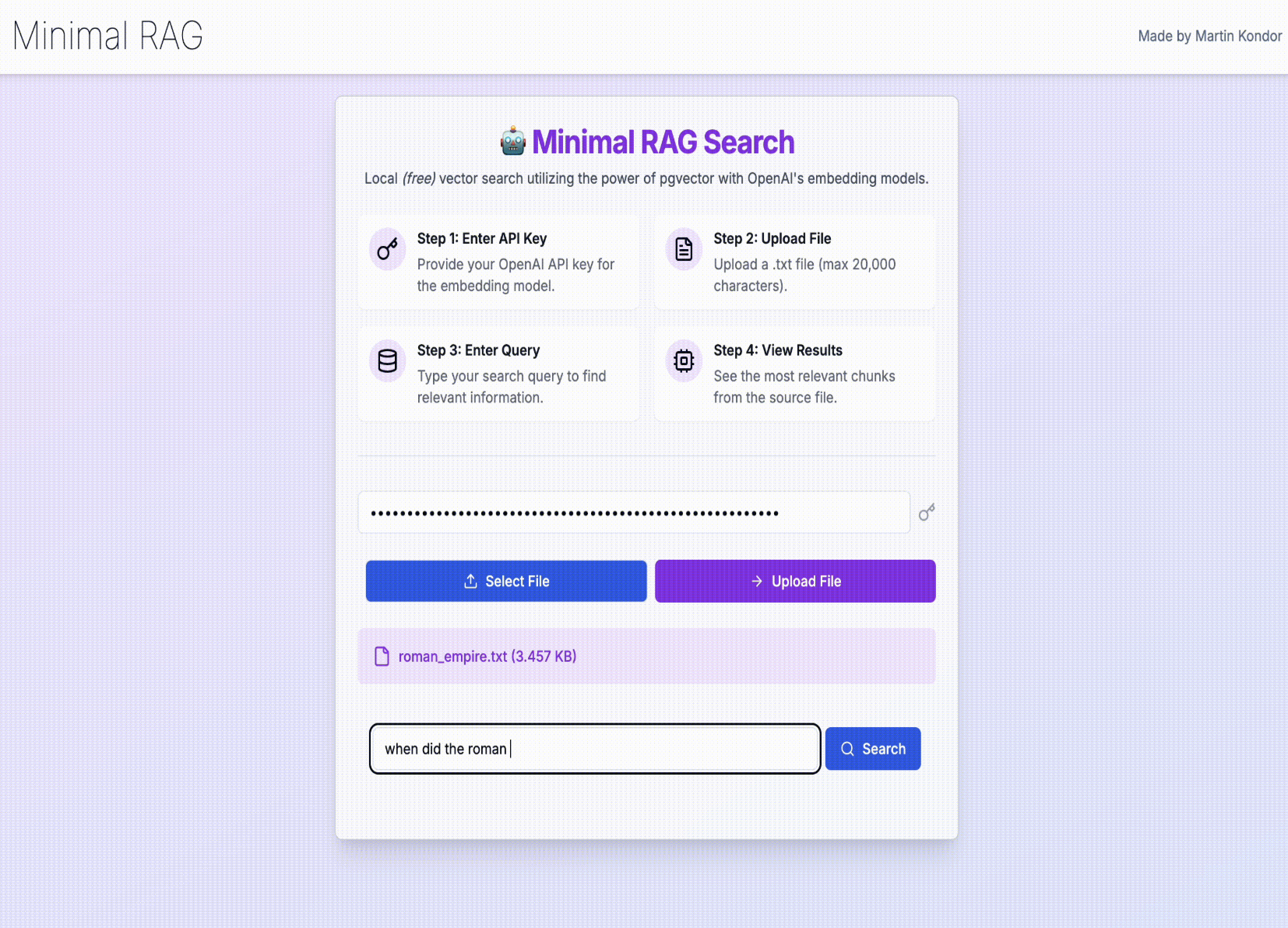Viewport: 1288px width, 928px height.
Task: Click "Provide your OpenAI API key" description
Action: point(516,275)
